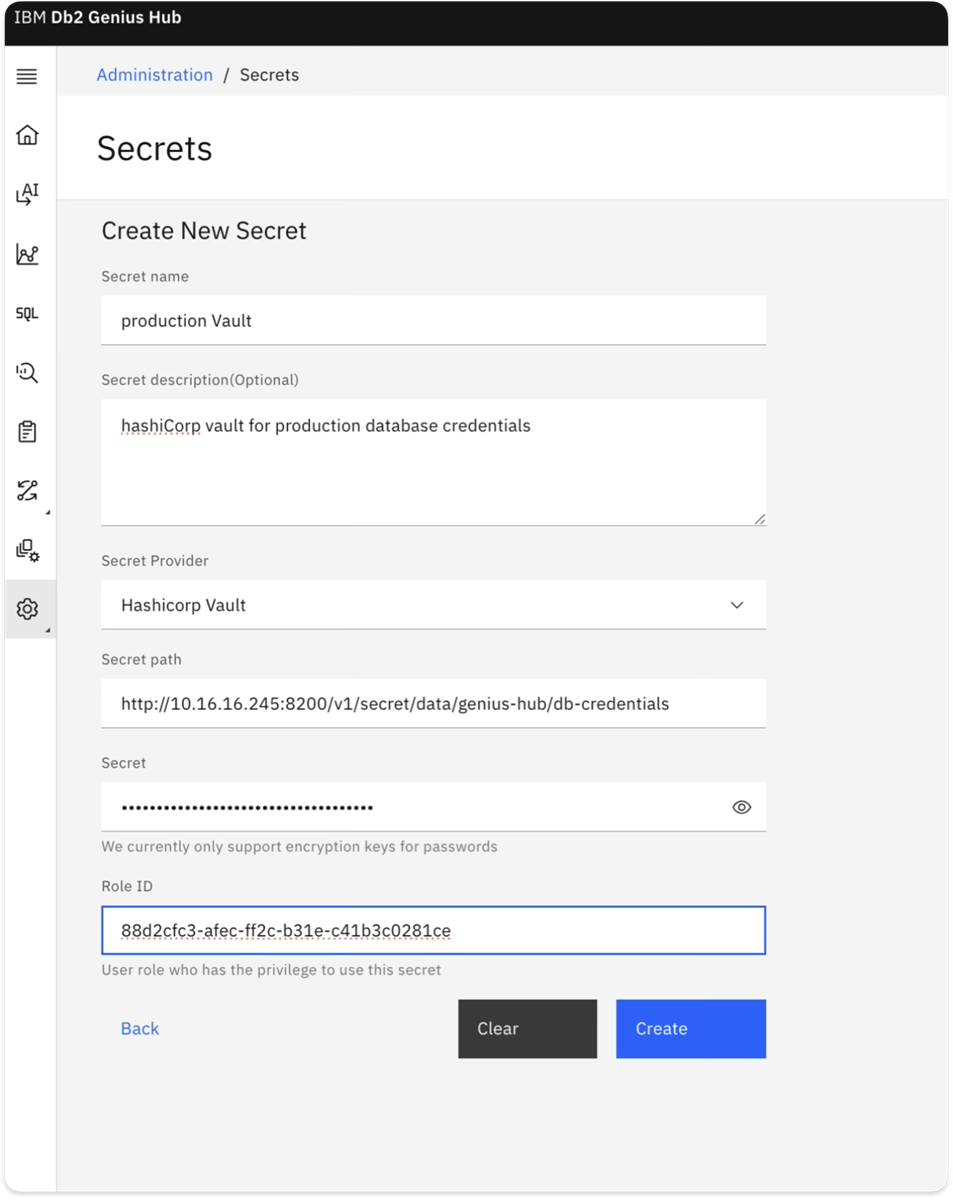
Task: Click the Role ID input field
Action: (433, 931)
